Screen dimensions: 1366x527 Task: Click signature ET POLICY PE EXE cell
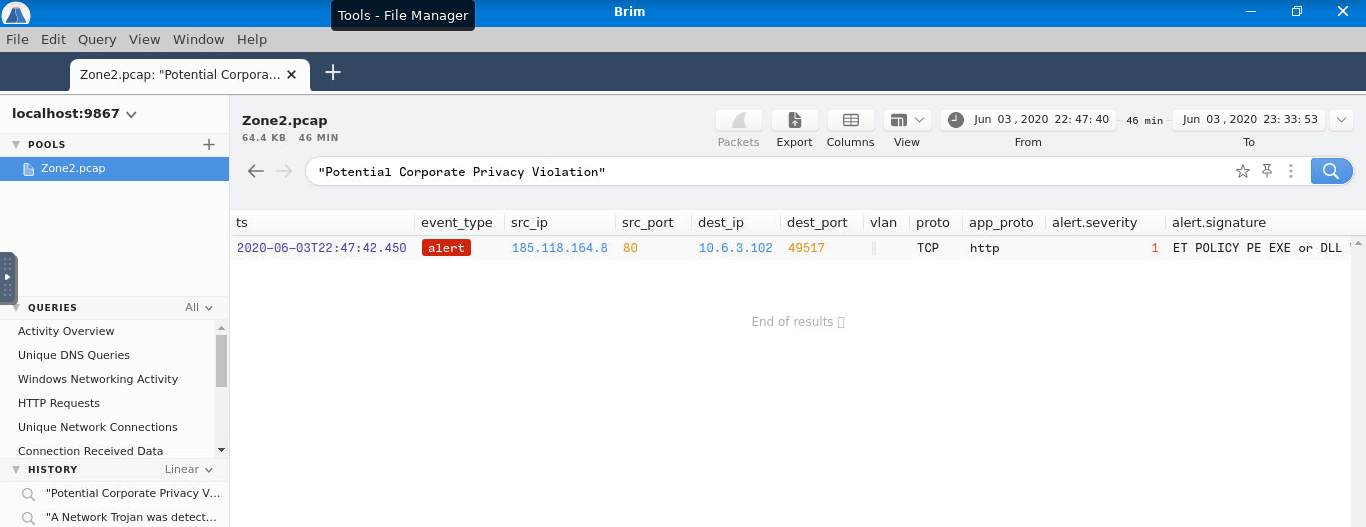point(1259,248)
